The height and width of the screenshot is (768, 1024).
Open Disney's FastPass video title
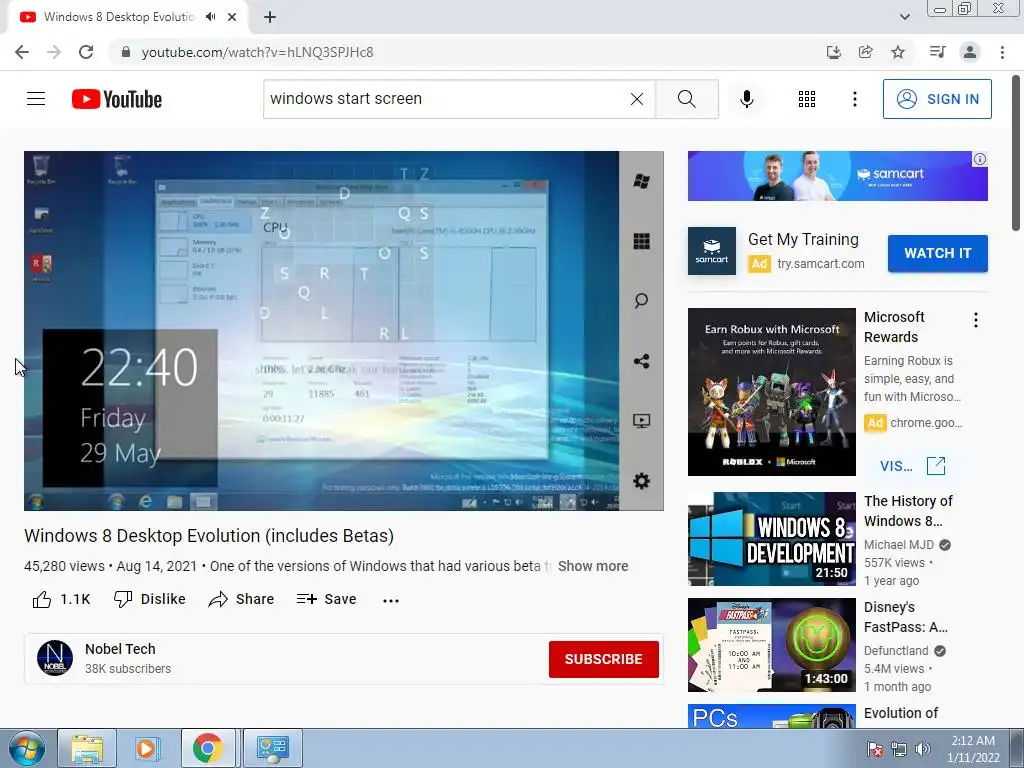tap(906, 616)
